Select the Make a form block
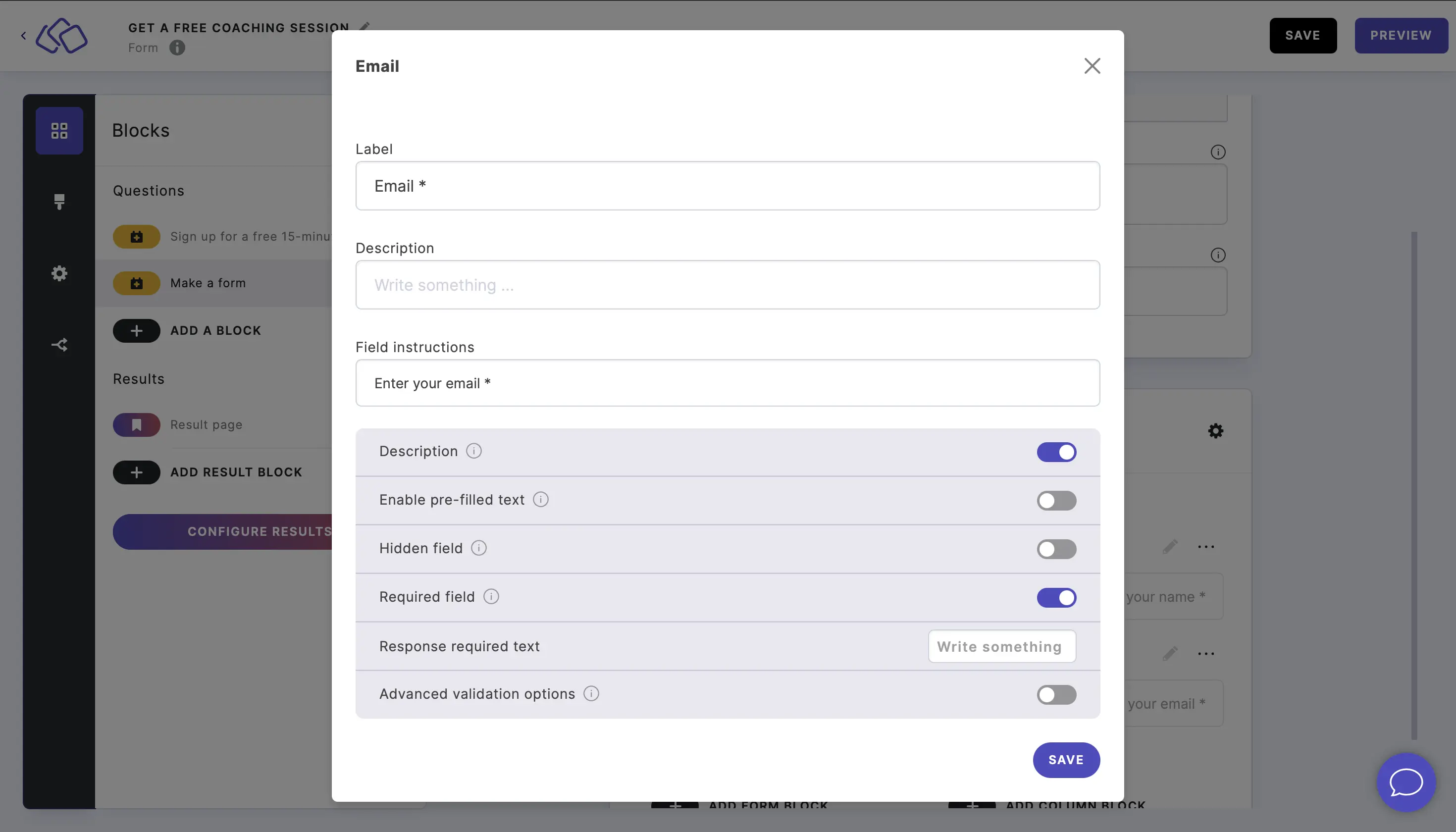This screenshot has height=832, width=1456. pyautogui.click(x=207, y=282)
